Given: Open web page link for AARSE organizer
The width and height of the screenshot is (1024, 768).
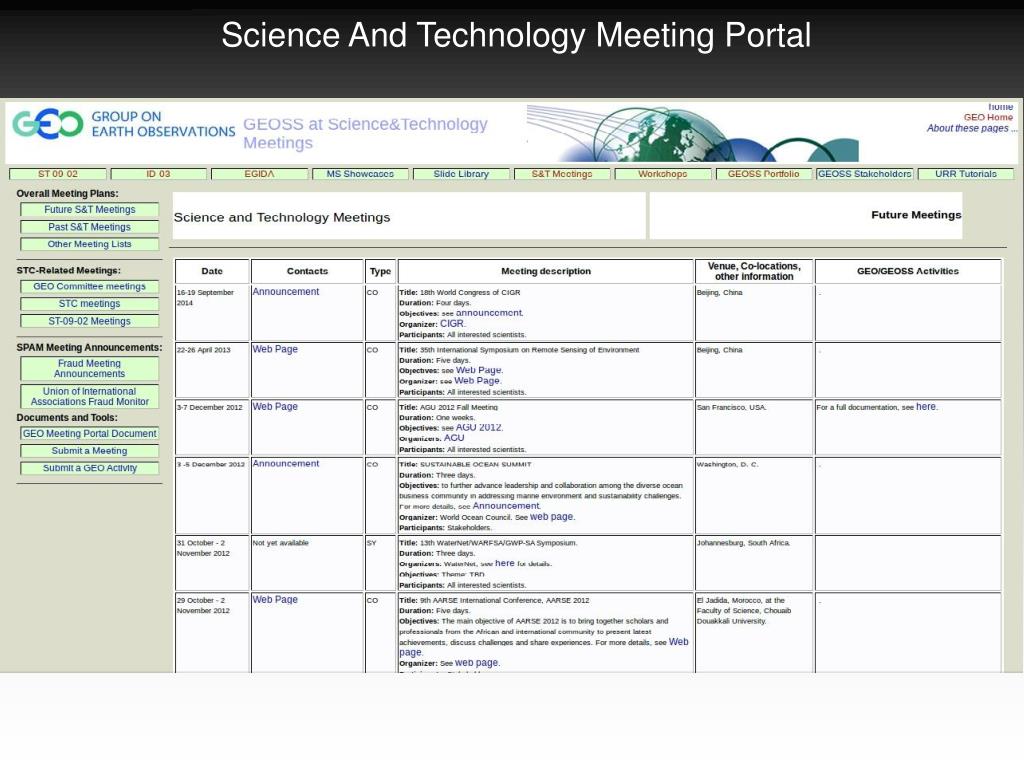Looking at the screenshot, I should click(477, 662).
